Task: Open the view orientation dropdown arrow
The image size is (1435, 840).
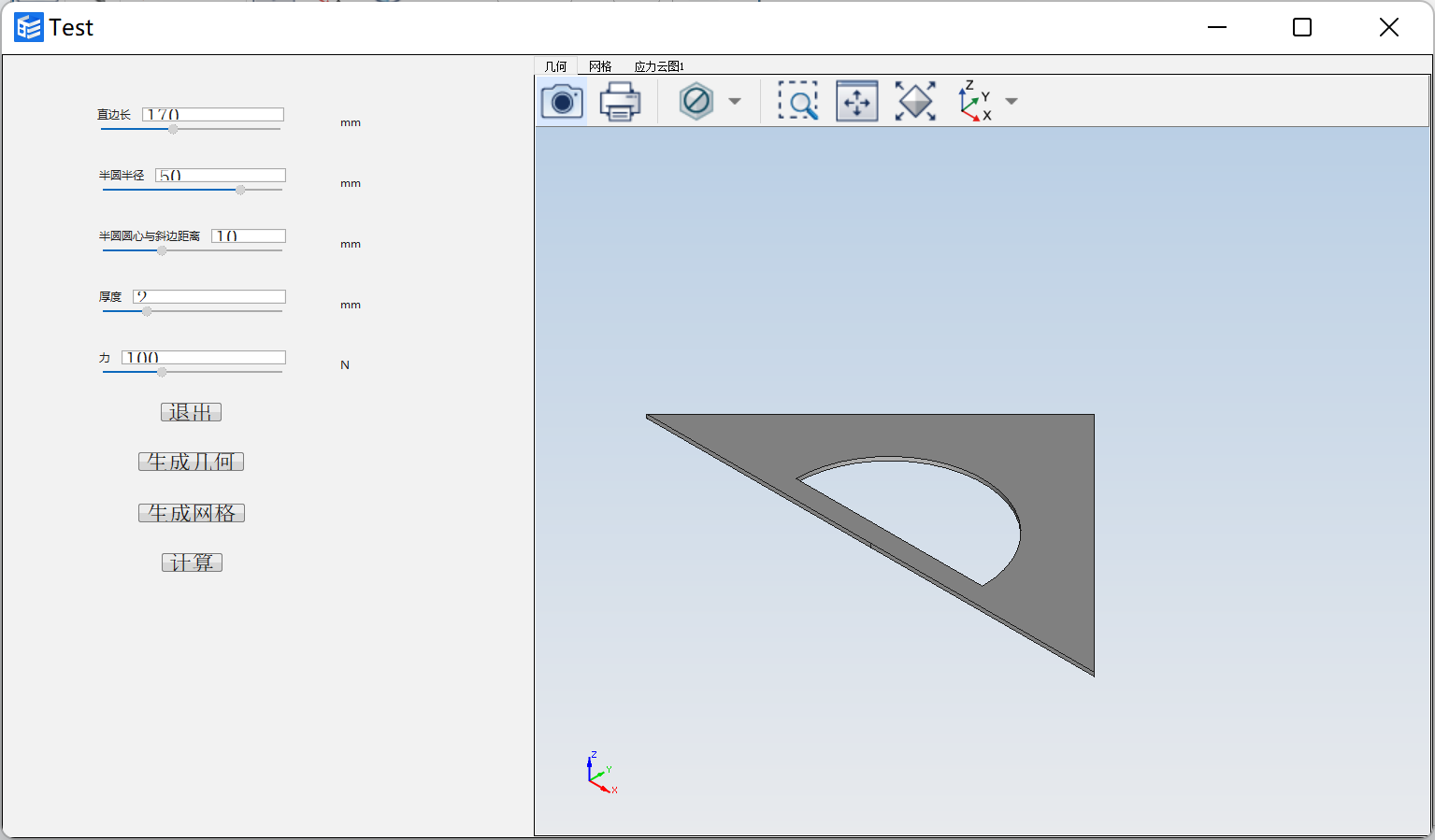Action: point(1011,102)
